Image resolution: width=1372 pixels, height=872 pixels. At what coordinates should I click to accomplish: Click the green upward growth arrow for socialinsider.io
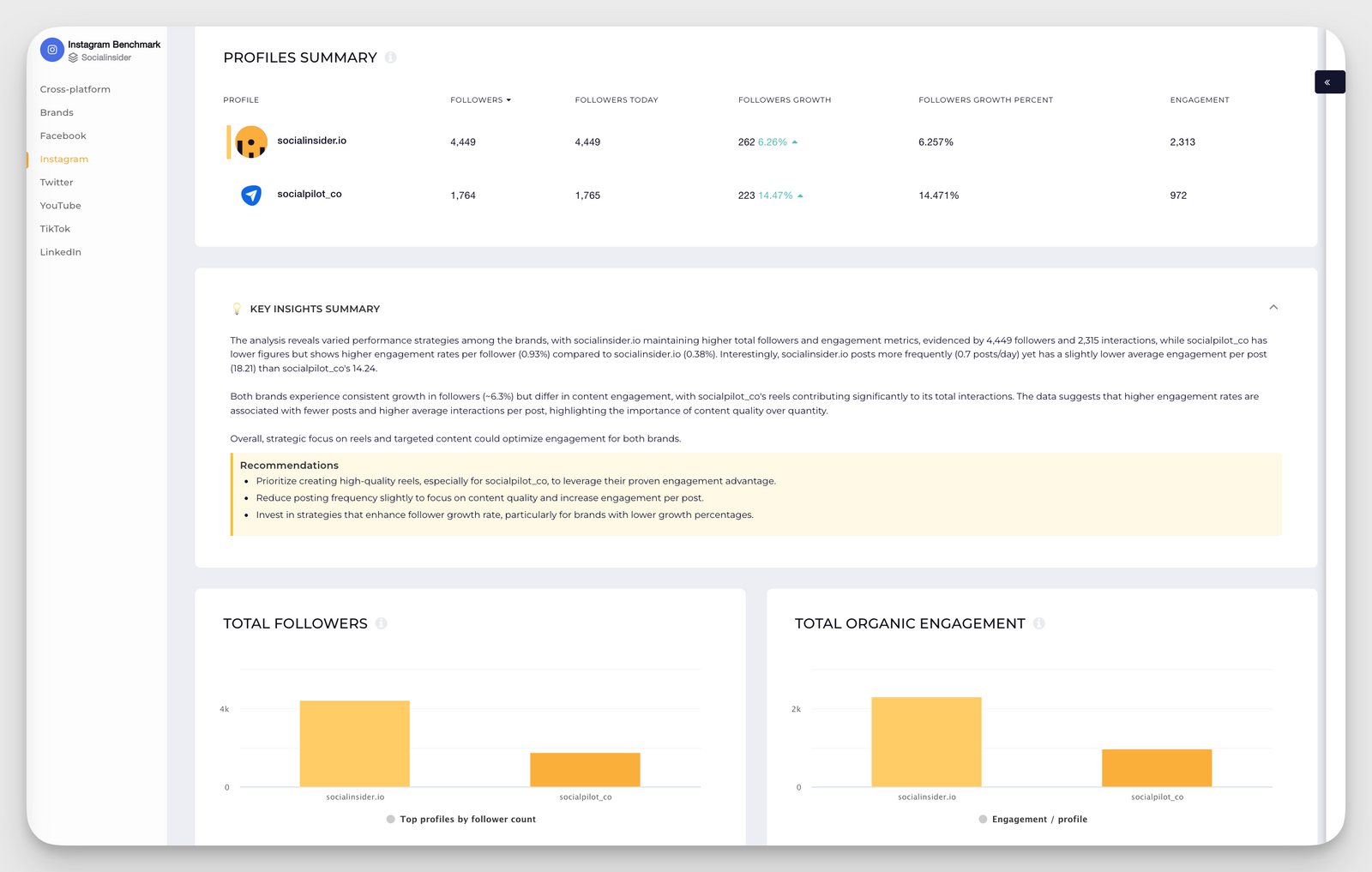pyautogui.click(x=793, y=141)
